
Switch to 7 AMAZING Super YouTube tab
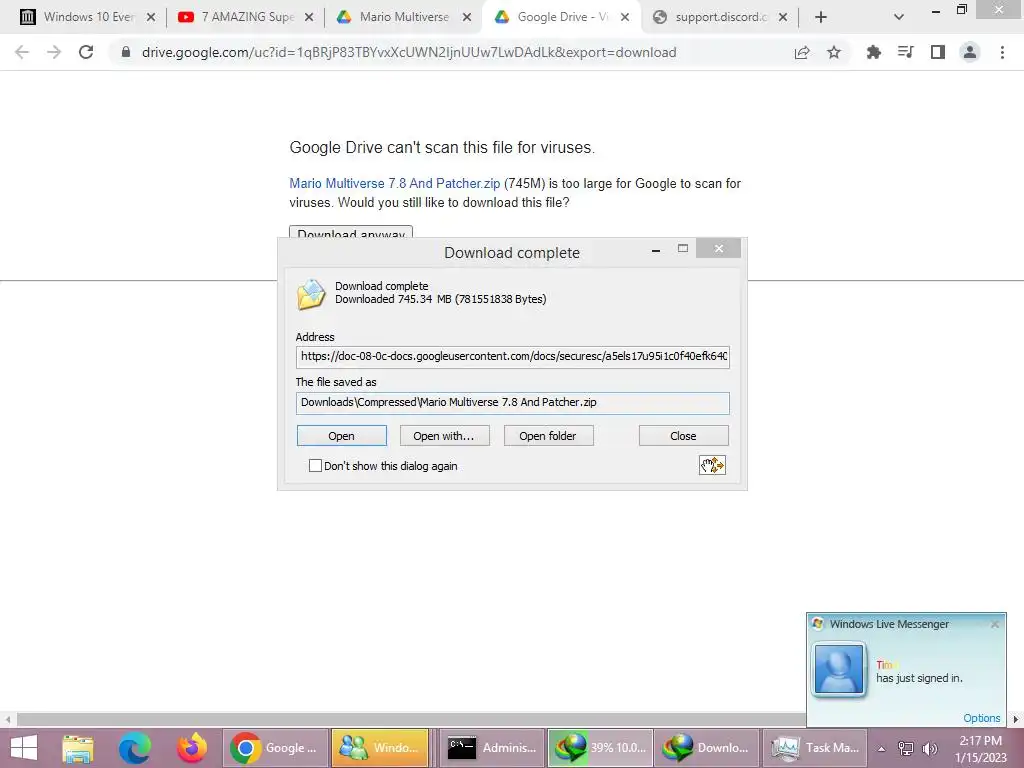tap(247, 17)
